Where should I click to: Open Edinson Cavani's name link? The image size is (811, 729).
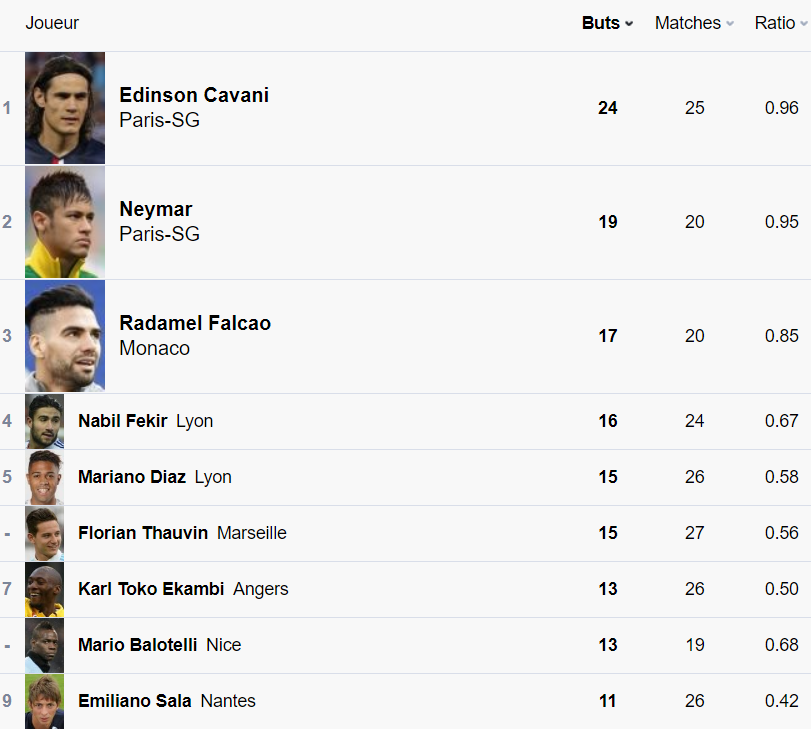pos(194,95)
